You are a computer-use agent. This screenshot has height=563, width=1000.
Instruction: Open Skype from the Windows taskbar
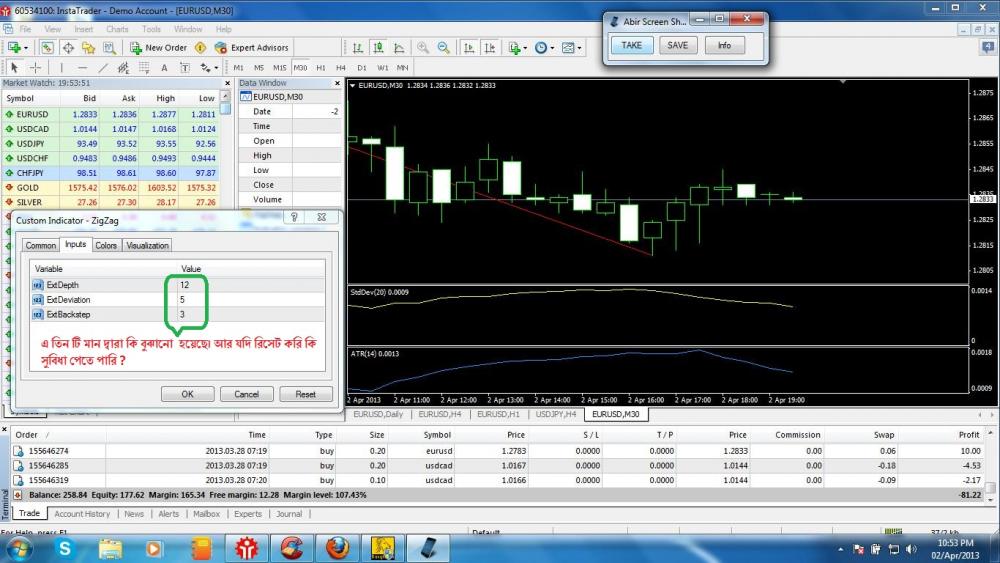[64, 548]
